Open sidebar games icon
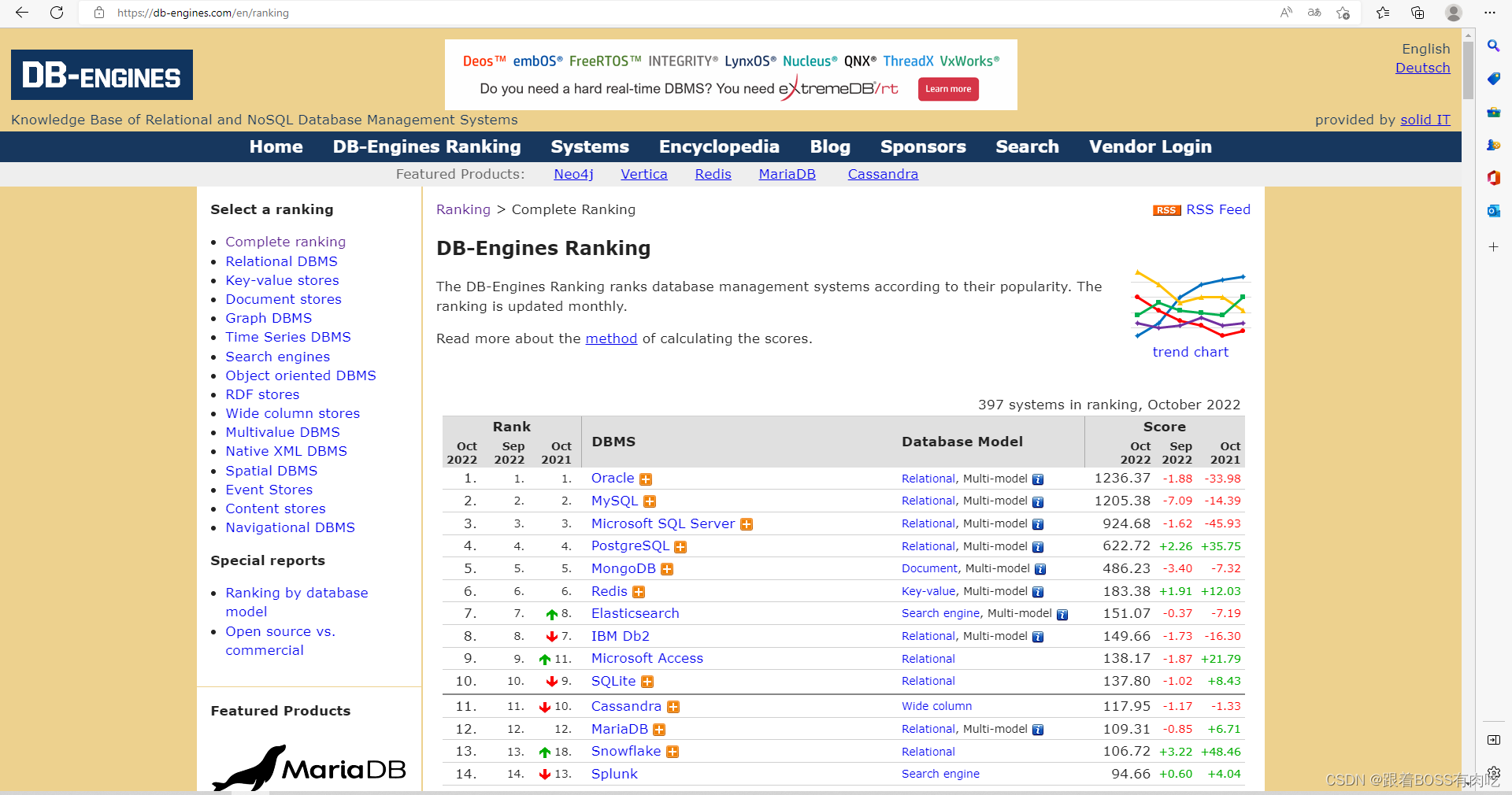 (1493, 145)
